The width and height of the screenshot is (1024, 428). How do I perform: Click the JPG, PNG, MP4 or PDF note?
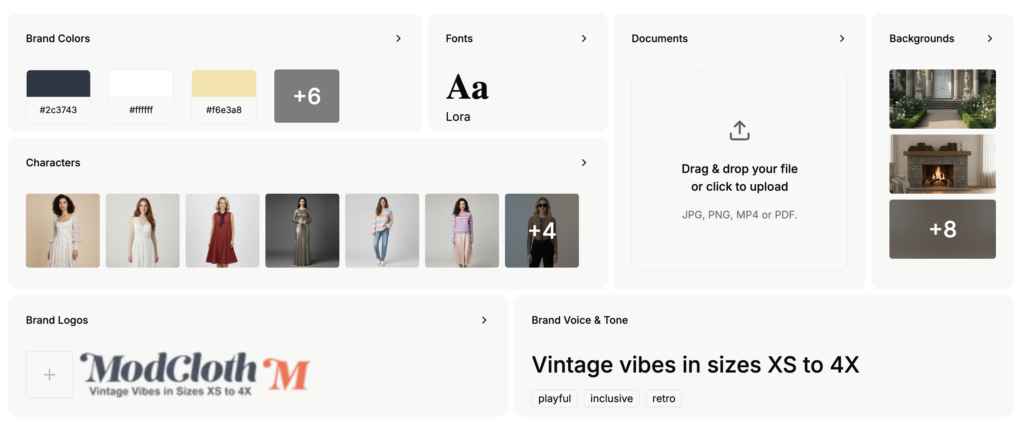pyautogui.click(x=739, y=215)
